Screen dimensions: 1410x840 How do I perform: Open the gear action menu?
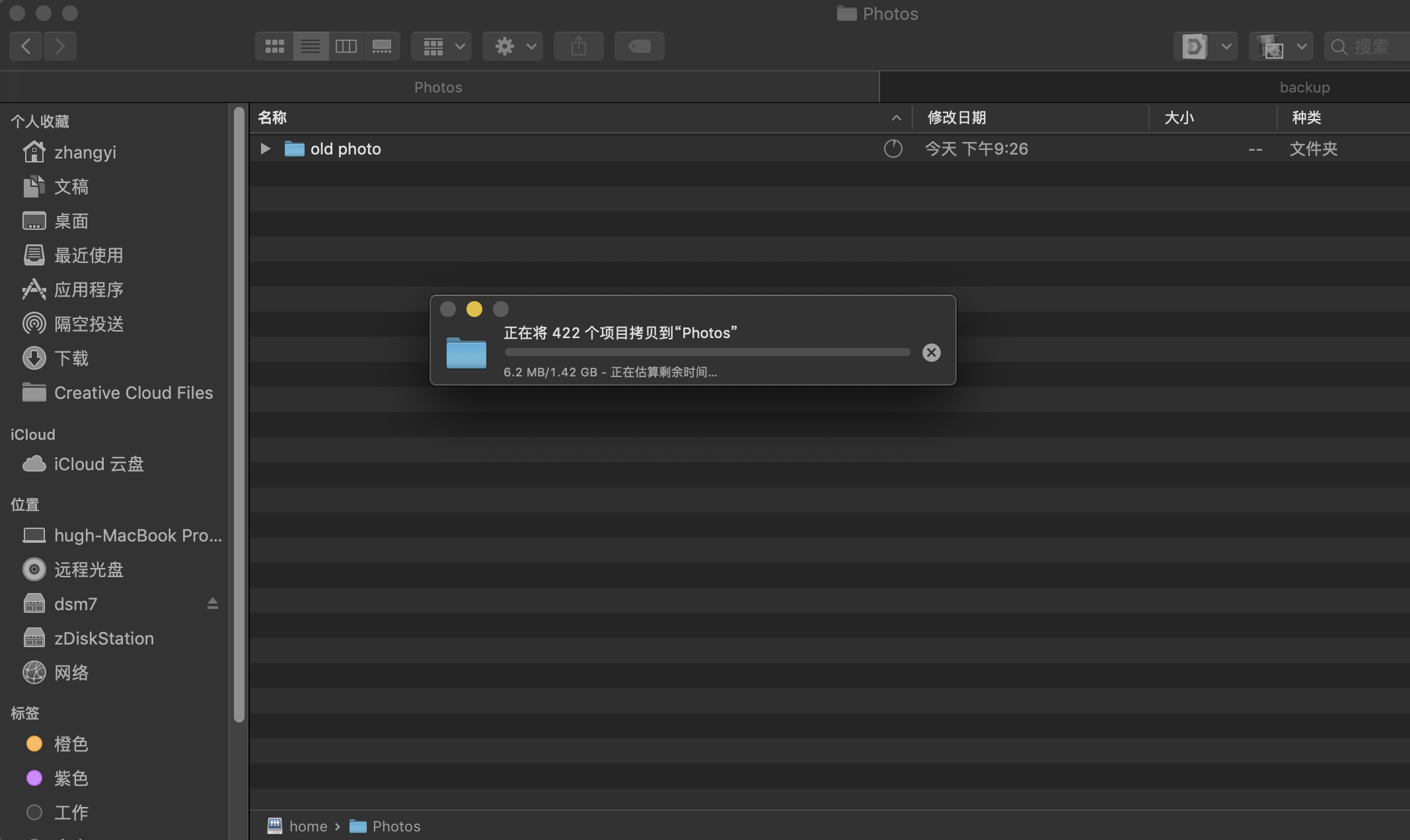[x=513, y=46]
